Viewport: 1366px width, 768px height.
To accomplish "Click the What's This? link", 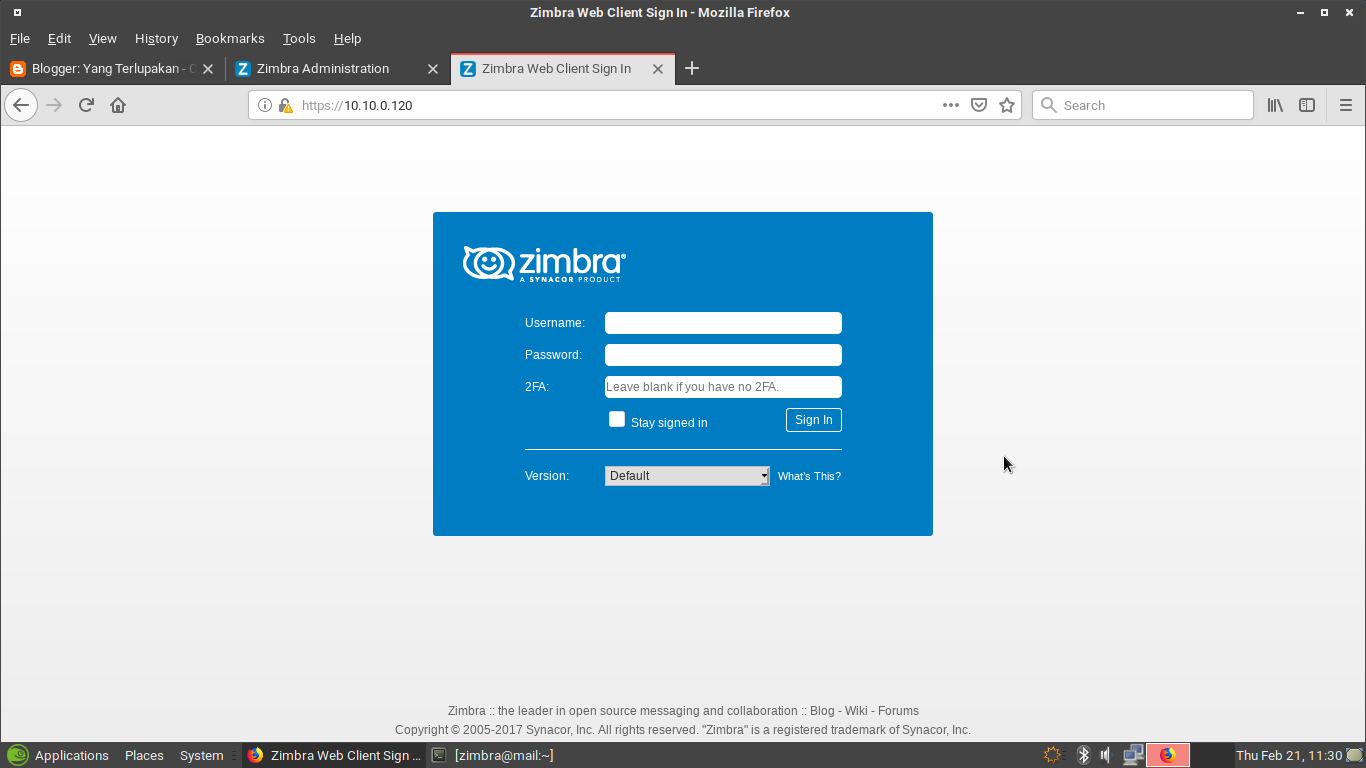I will pyautogui.click(x=809, y=476).
